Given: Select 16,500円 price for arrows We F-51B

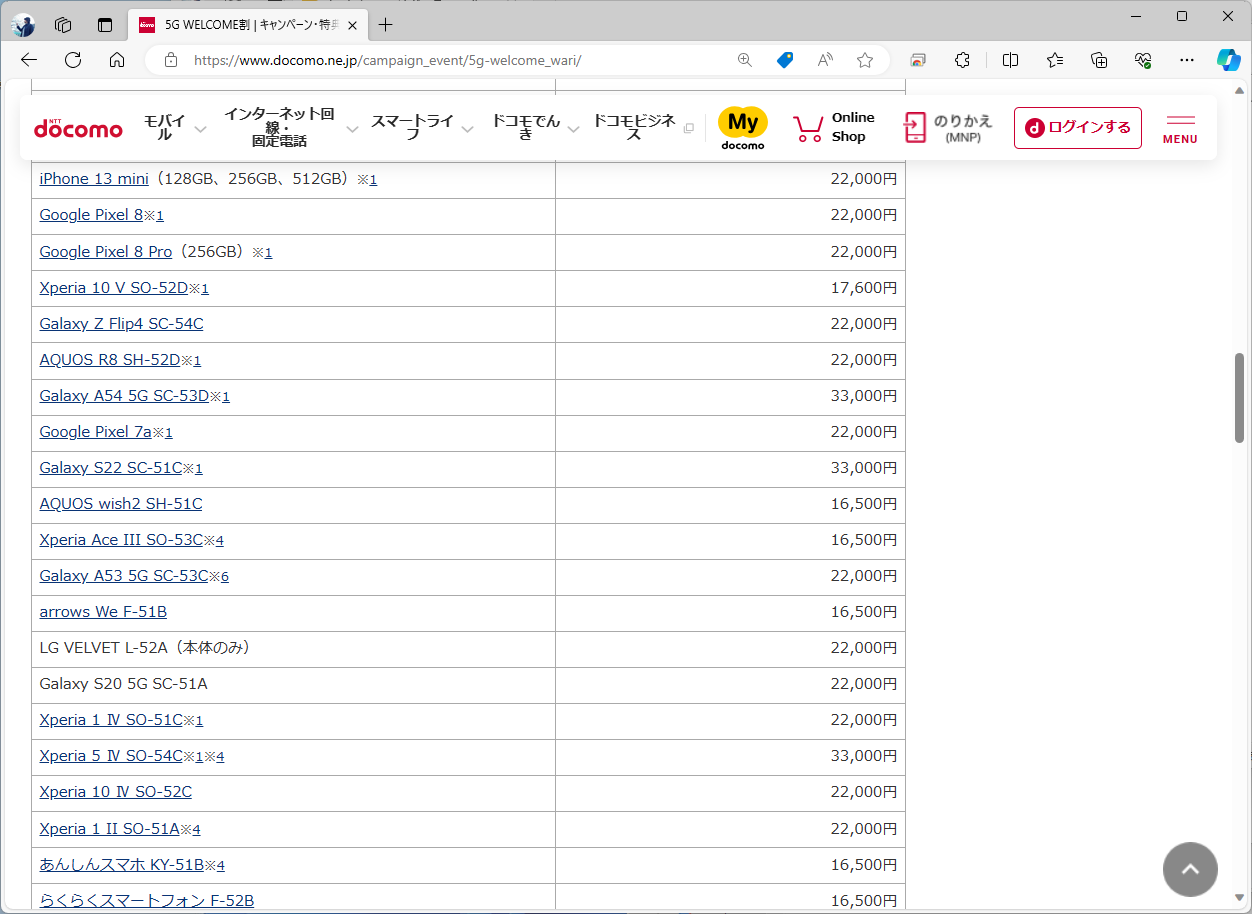Looking at the screenshot, I should (x=864, y=612).
